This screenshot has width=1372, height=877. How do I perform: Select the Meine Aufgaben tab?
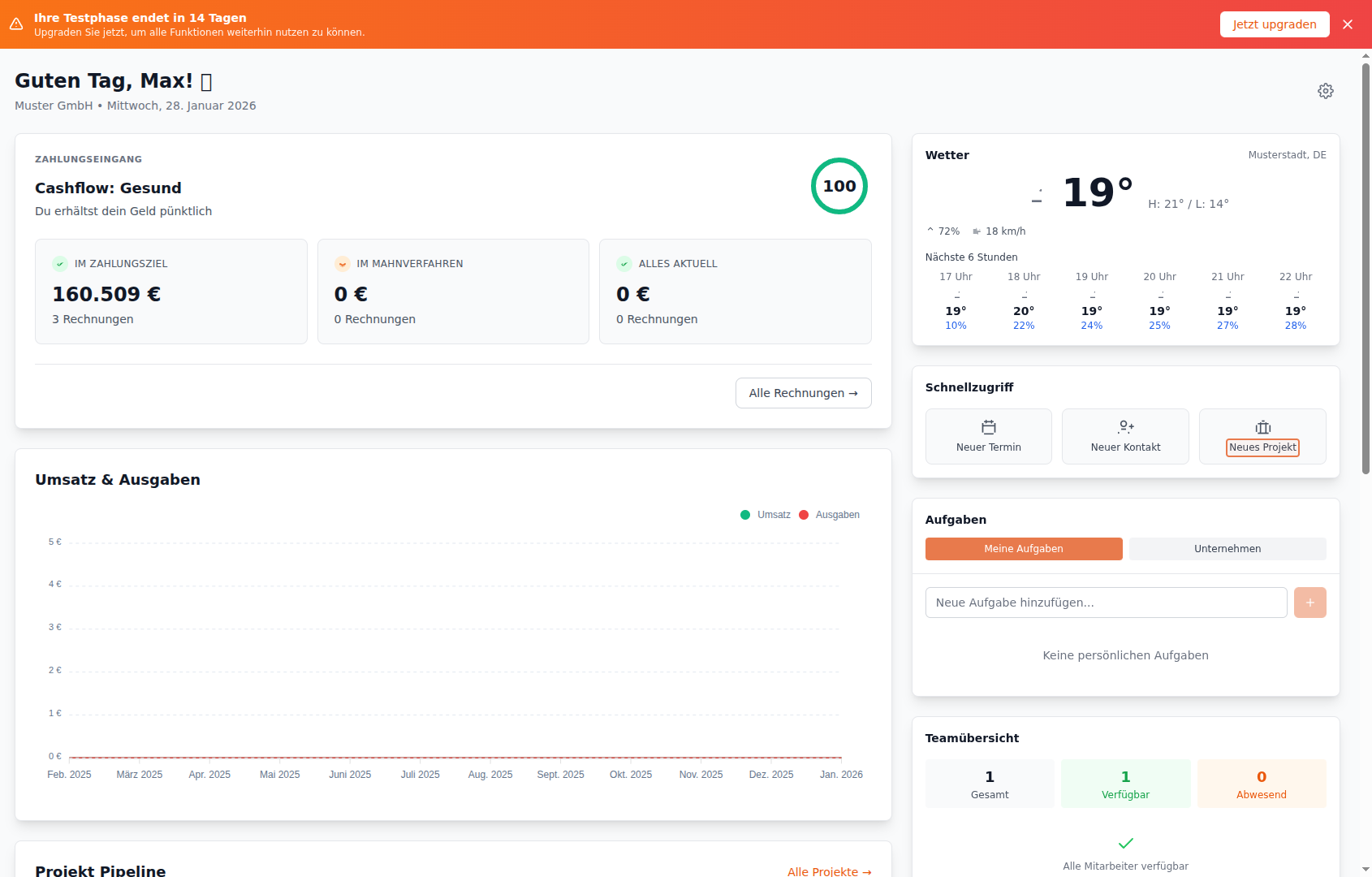click(1023, 548)
